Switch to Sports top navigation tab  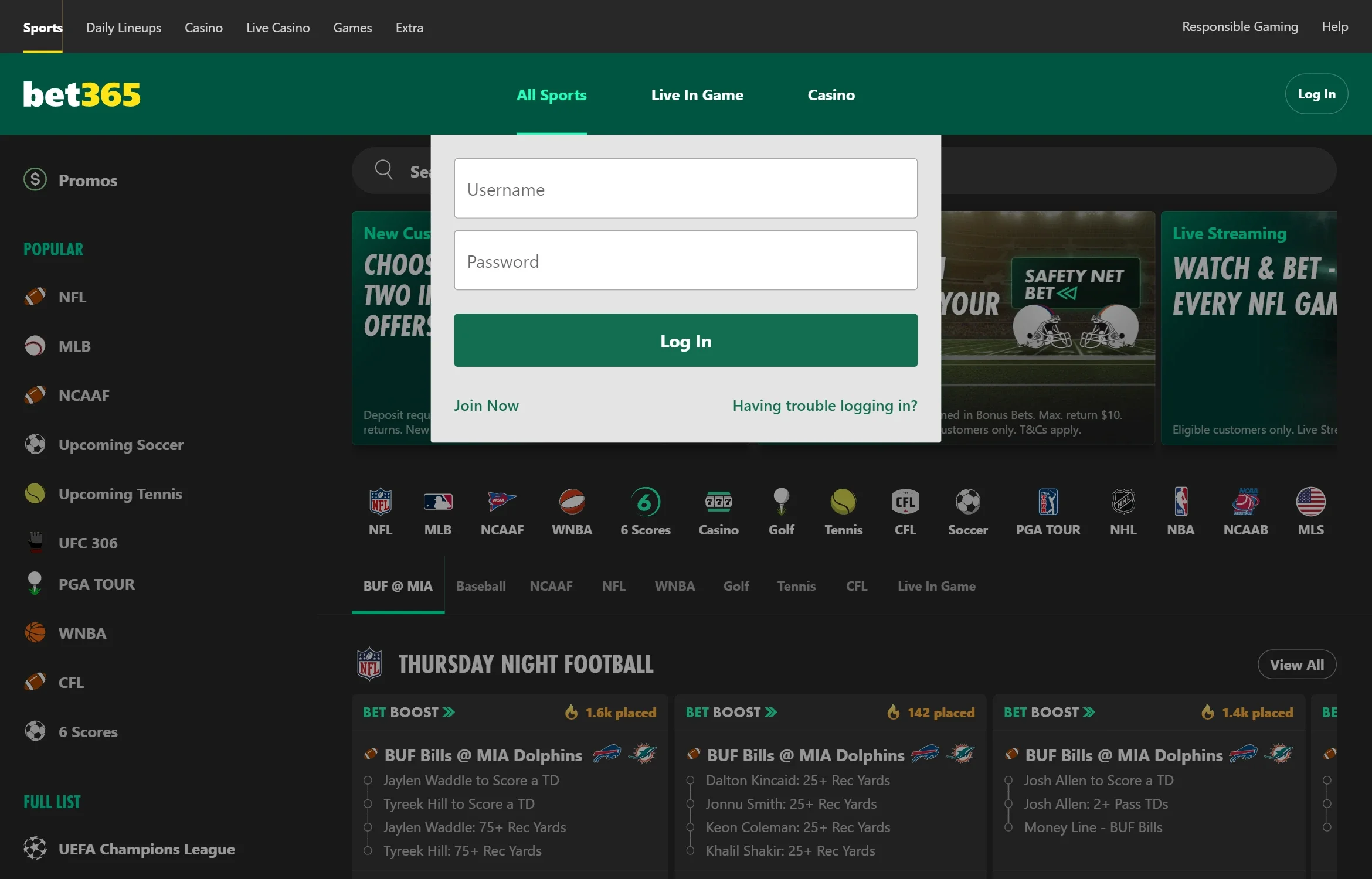click(43, 28)
